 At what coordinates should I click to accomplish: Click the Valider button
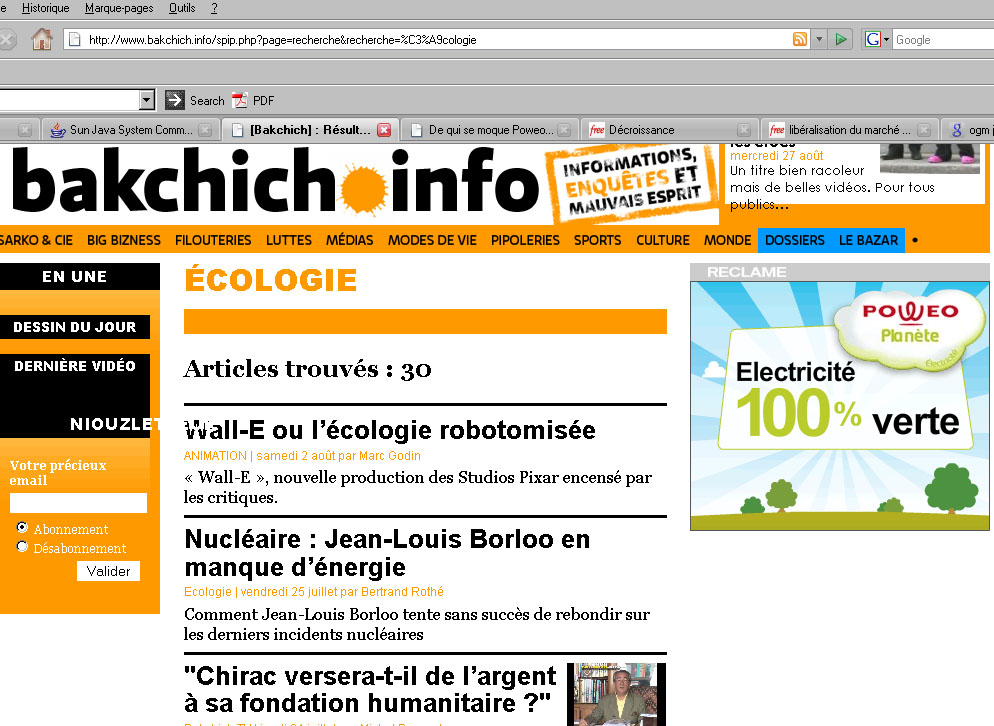(x=108, y=571)
